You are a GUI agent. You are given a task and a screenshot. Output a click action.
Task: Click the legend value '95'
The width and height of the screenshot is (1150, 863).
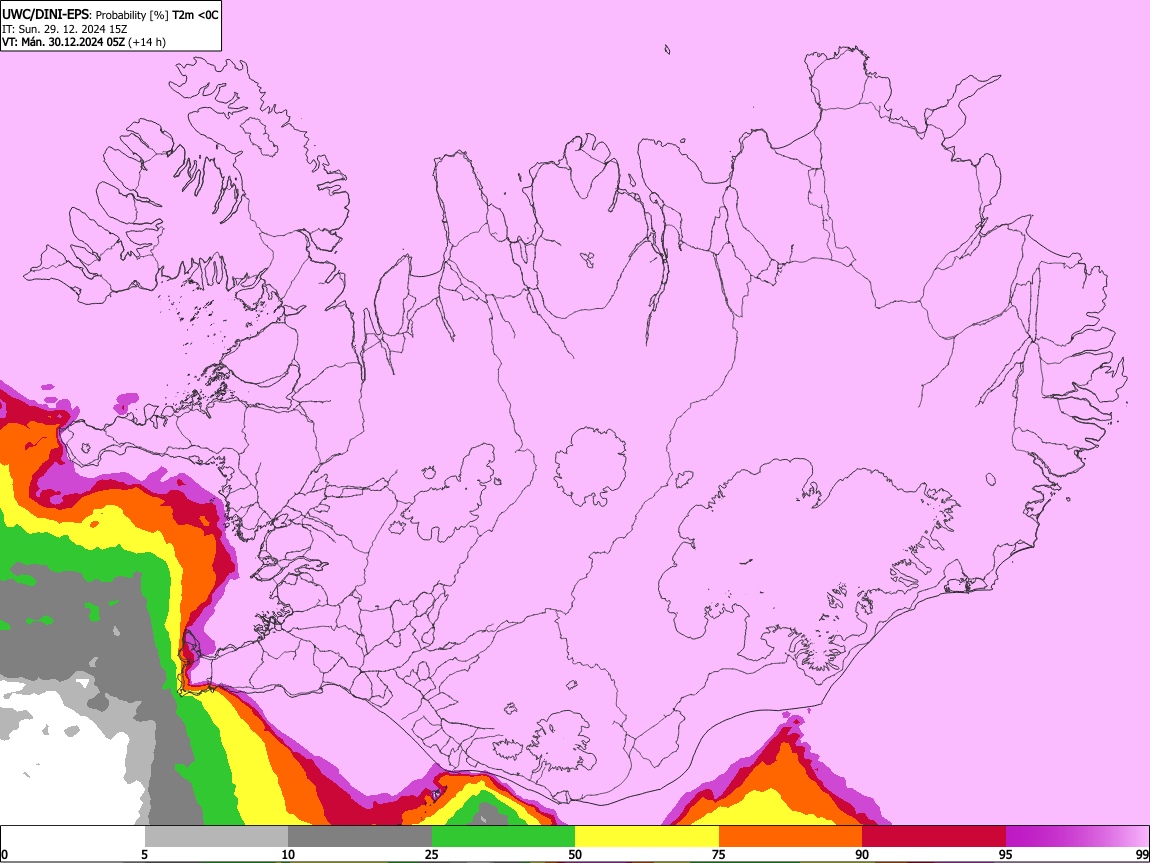pyautogui.click(x=1006, y=854)
